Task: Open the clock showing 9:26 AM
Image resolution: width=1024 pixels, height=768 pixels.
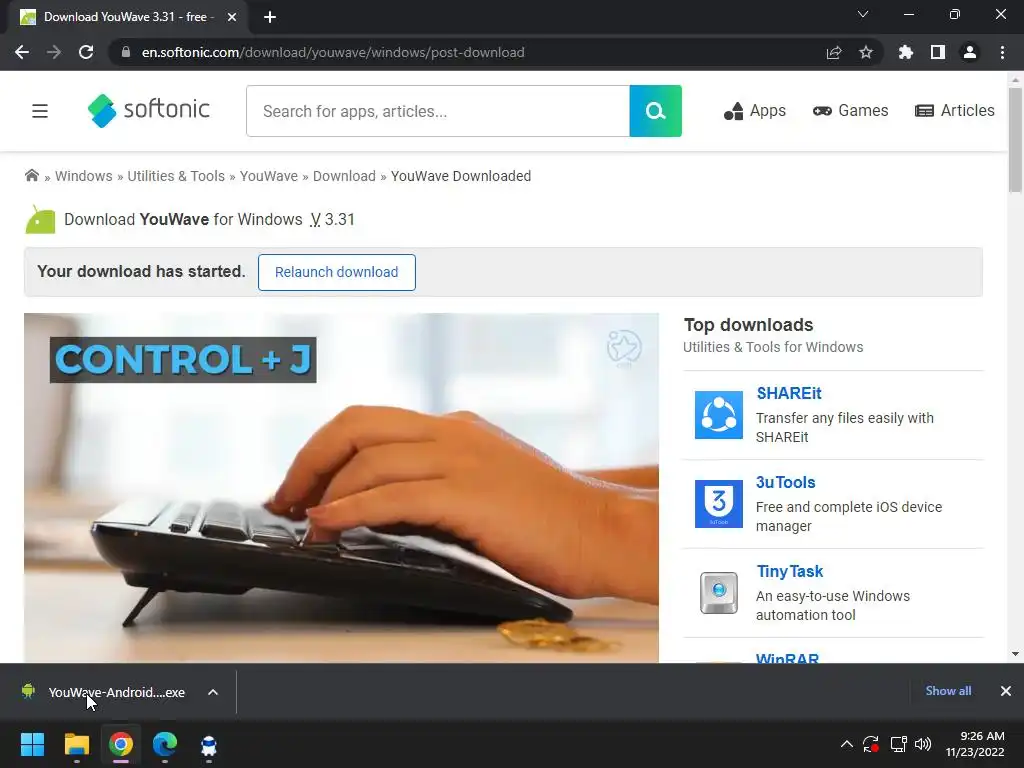Action: coord(974,744)
